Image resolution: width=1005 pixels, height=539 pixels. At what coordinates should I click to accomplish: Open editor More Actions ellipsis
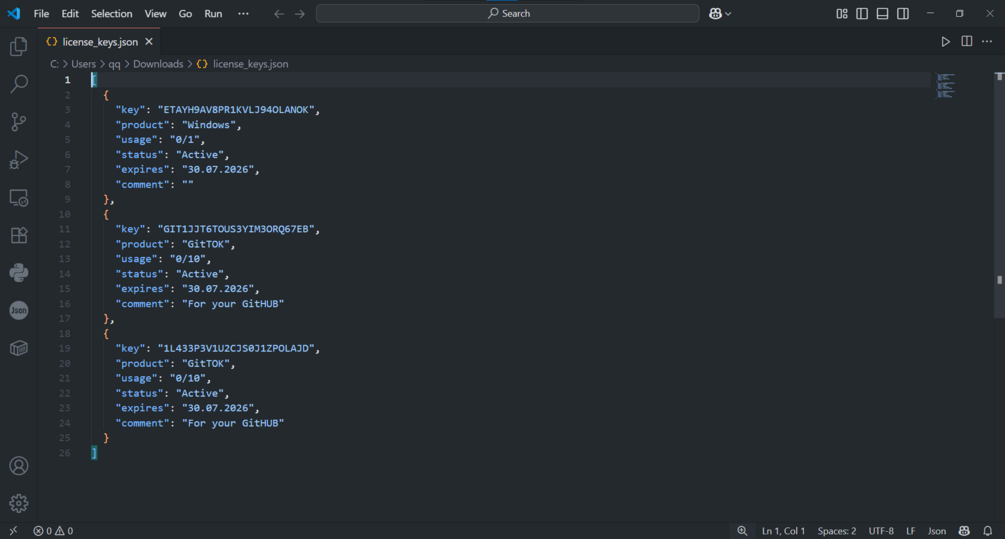987,42
